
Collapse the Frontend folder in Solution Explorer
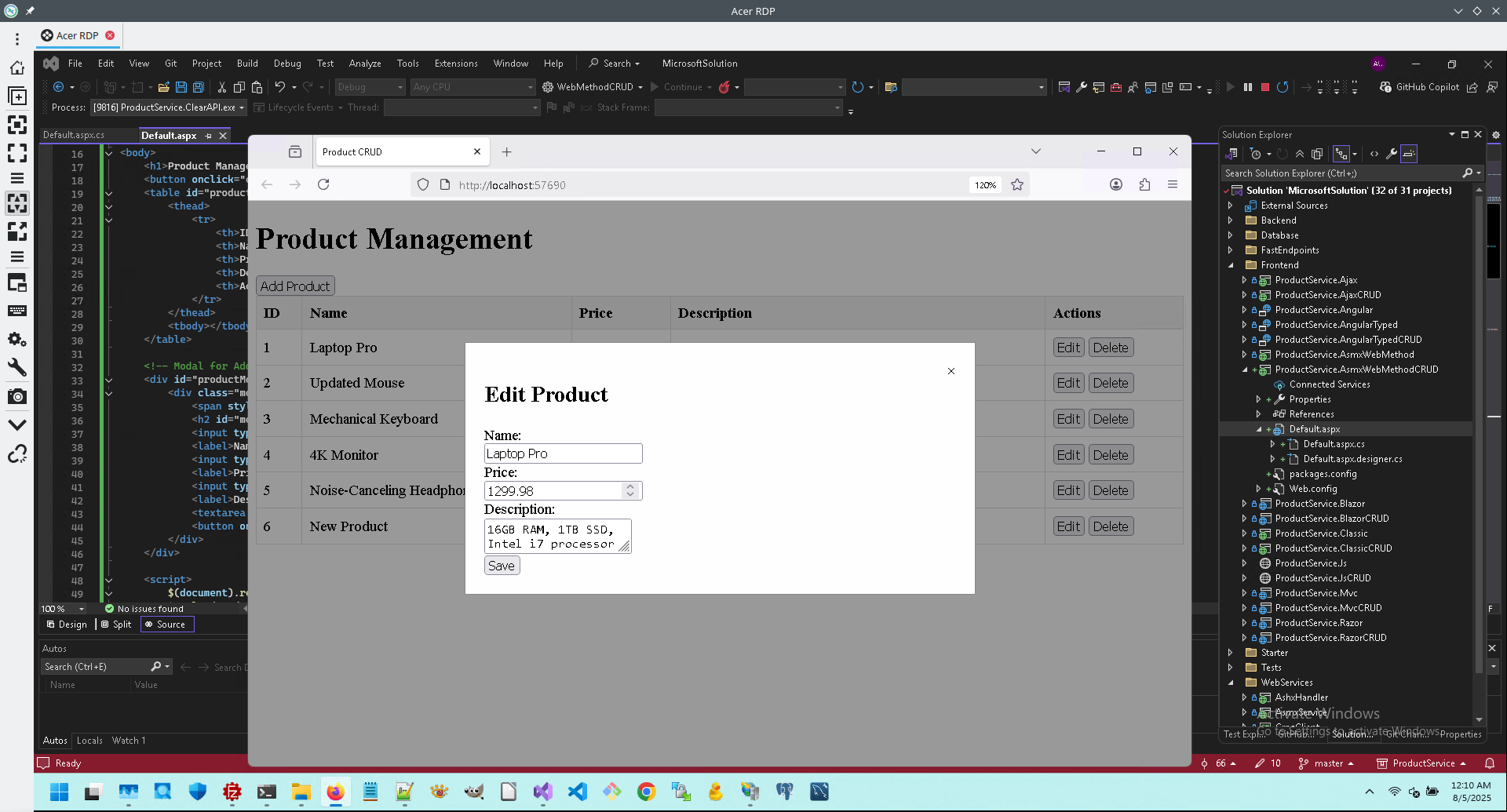point(1231,265)
